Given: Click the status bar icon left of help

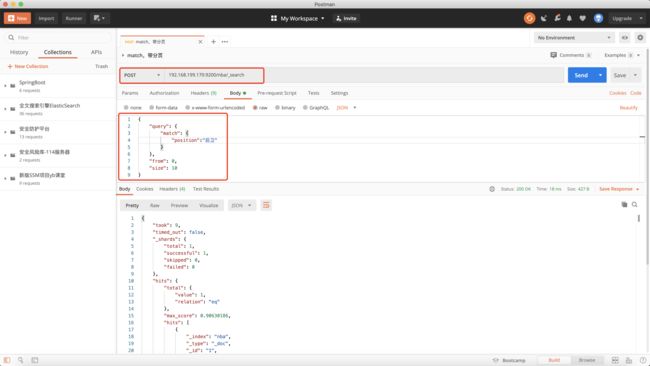Looking at the screenshot, I should tap(629, 360).
